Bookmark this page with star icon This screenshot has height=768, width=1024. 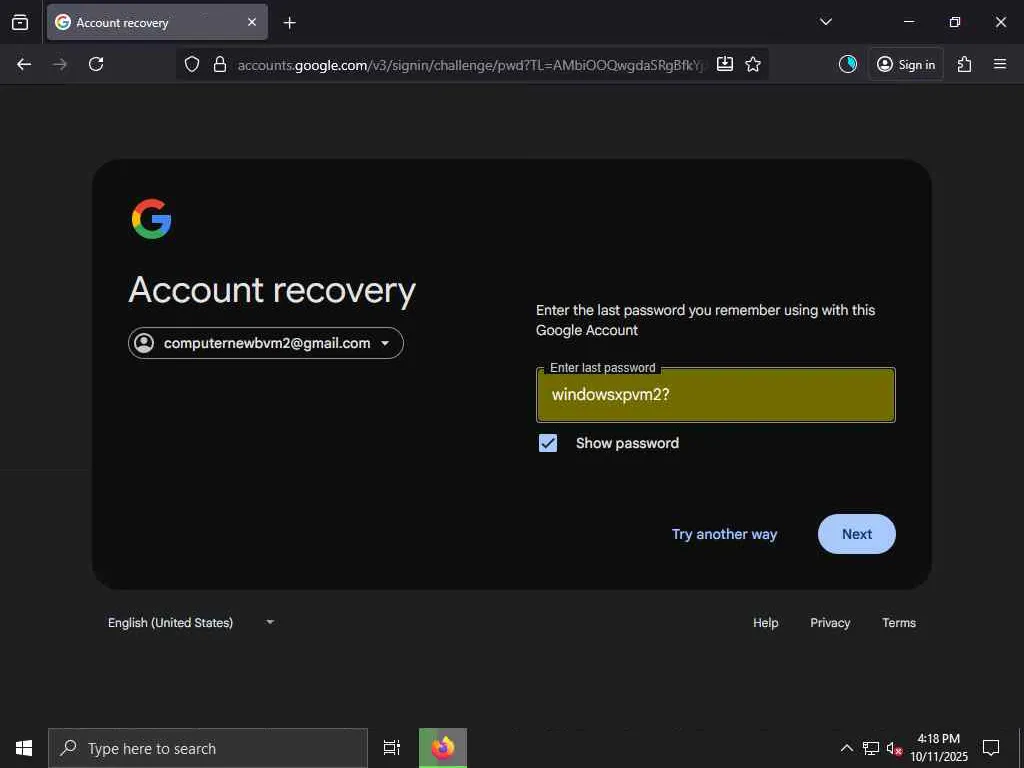[x=753, y=64]
